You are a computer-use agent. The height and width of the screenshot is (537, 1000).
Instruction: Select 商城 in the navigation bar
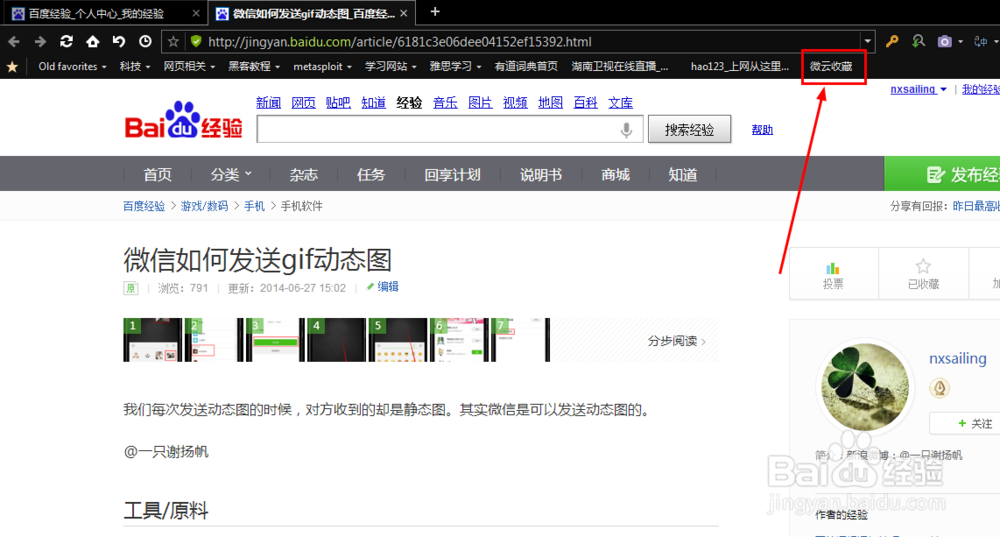coord(615,174)
